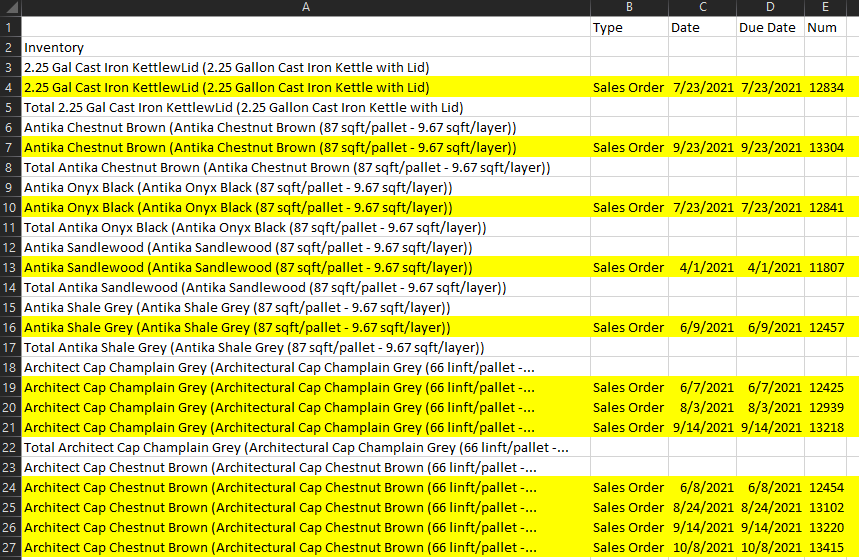Select the Inventory cell in row 2
This screenshot has width=859, height=560.
306,47
